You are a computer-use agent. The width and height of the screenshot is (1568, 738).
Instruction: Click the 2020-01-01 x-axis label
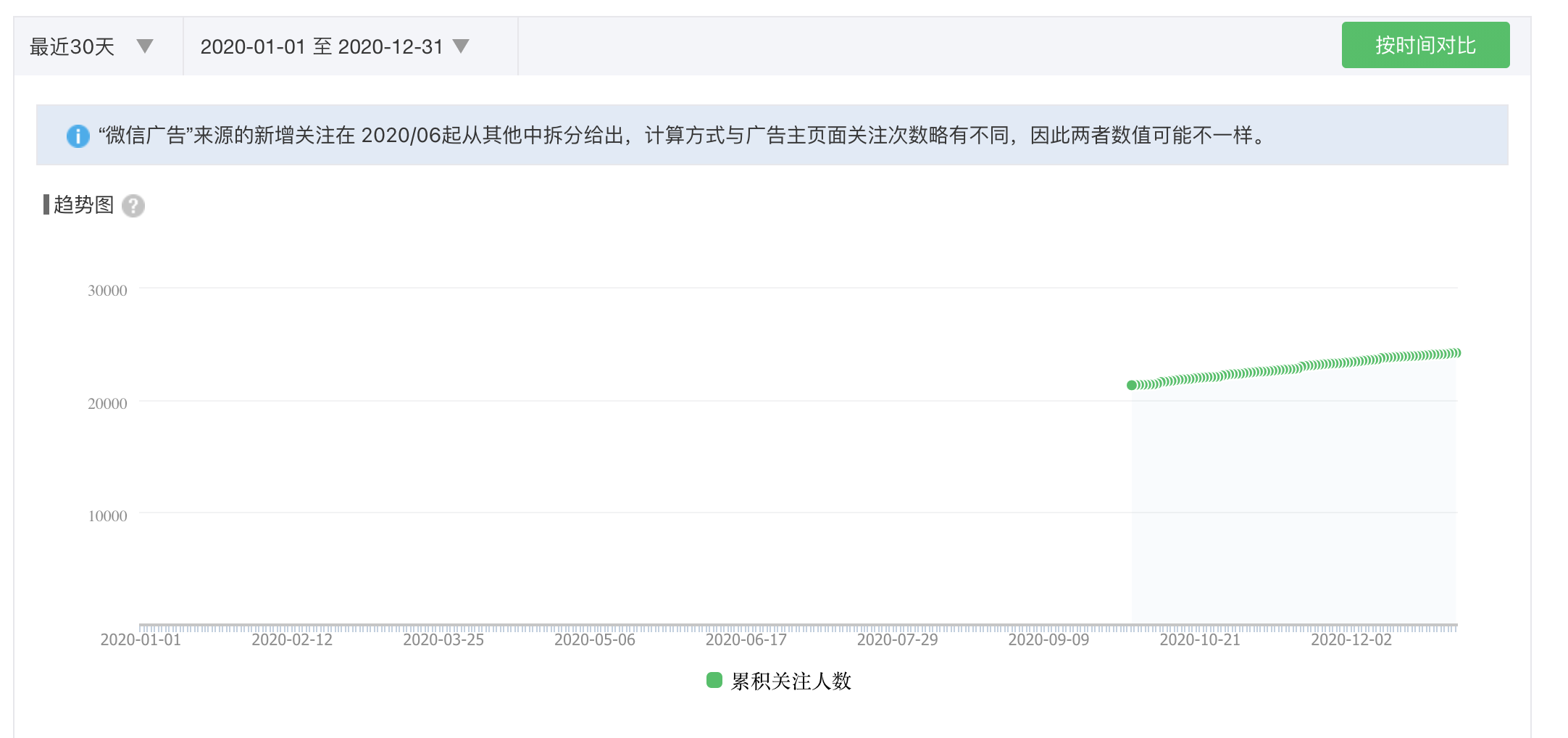click(x=141, y=639)
